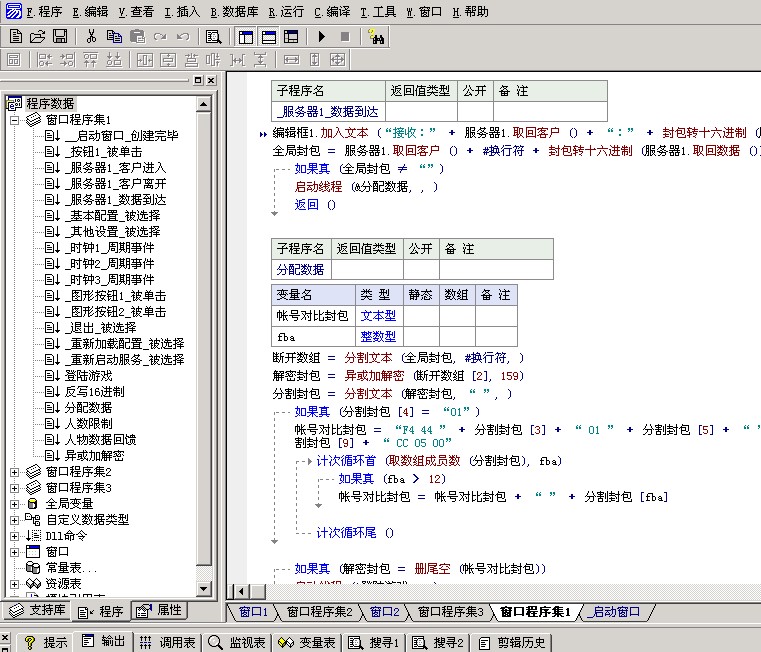Expand the 全局变量 tree node
This screenshot has height=652, width=761.
point(15,504)
